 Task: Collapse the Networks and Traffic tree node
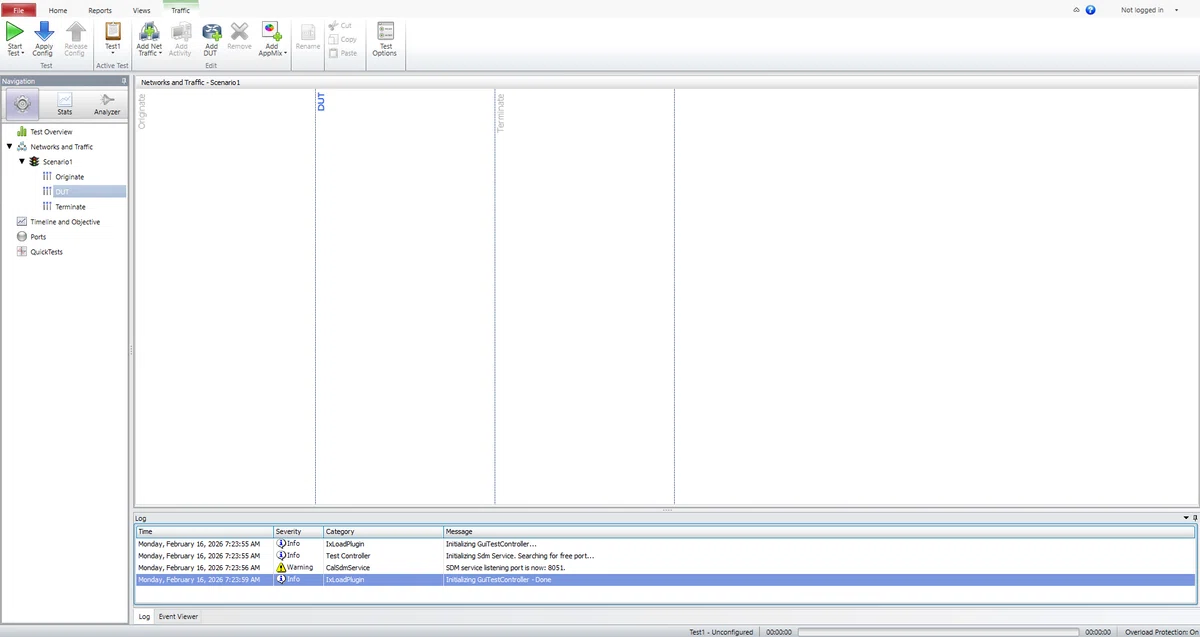9,146
